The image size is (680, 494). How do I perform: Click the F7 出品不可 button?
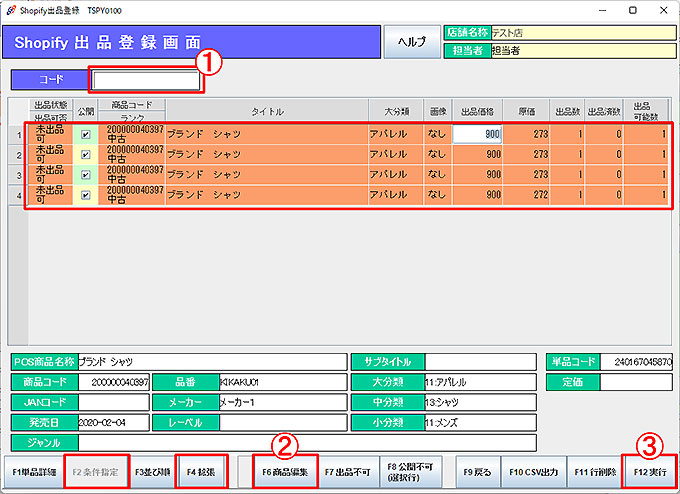(x=348, y=472)
